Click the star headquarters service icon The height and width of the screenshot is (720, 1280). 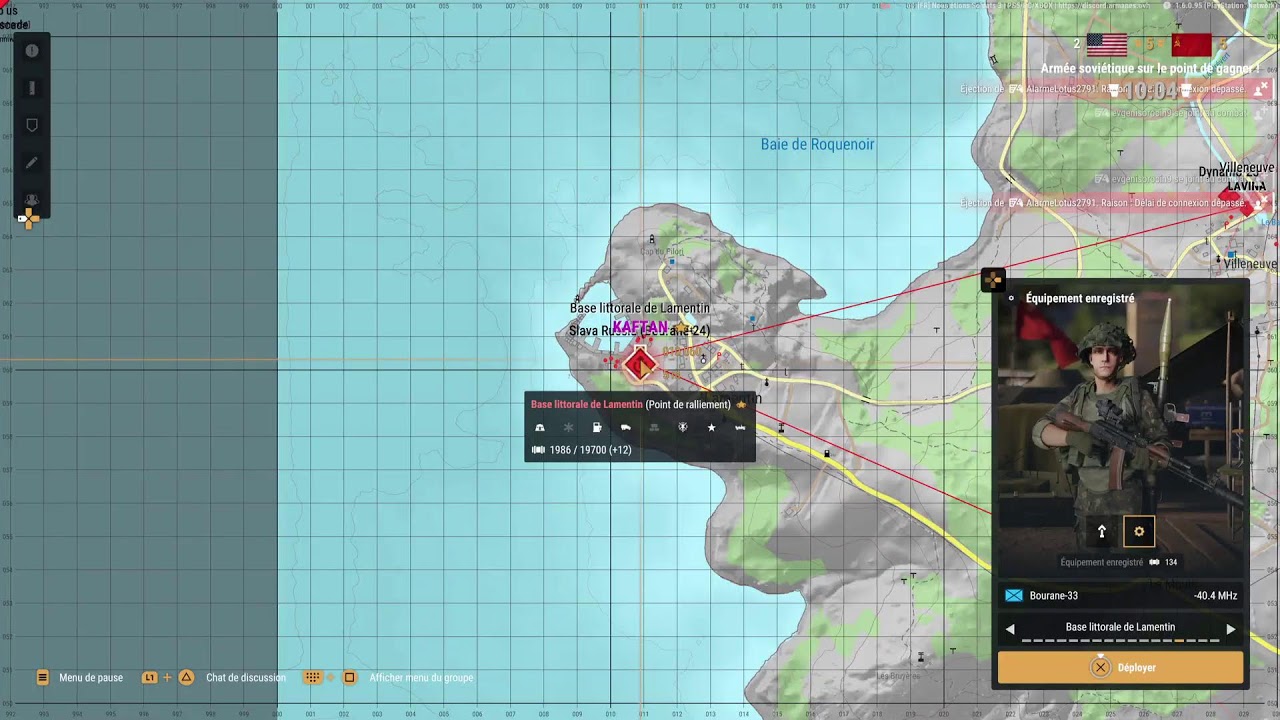712,428
